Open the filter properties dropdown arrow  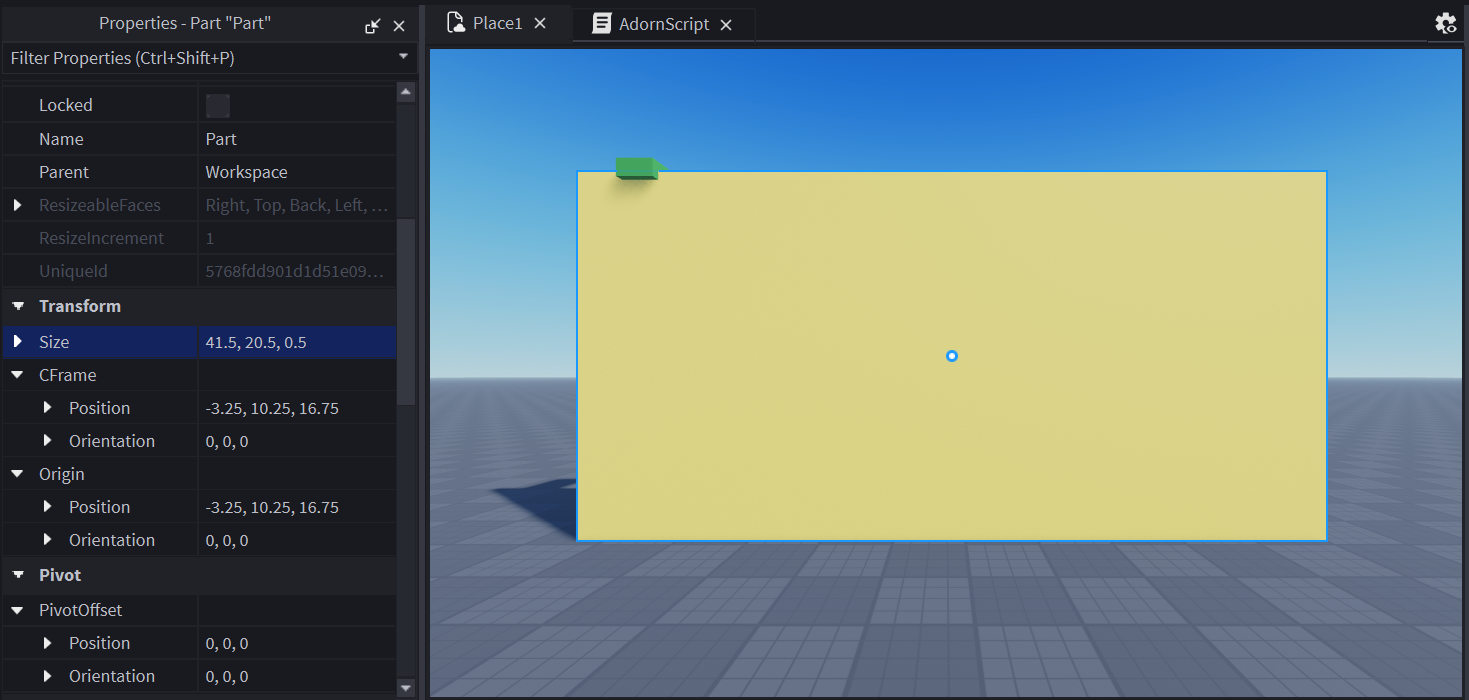pos(404,57)
